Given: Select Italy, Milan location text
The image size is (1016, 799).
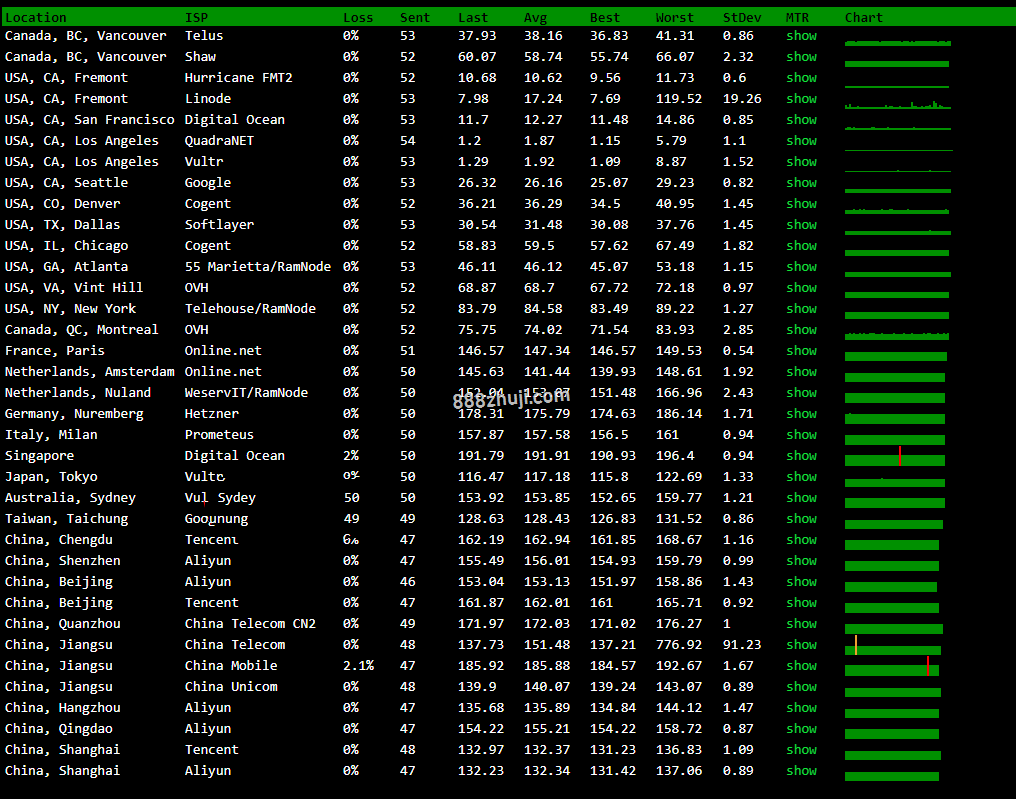Looking at the screenshot, I should click(51, 435).
